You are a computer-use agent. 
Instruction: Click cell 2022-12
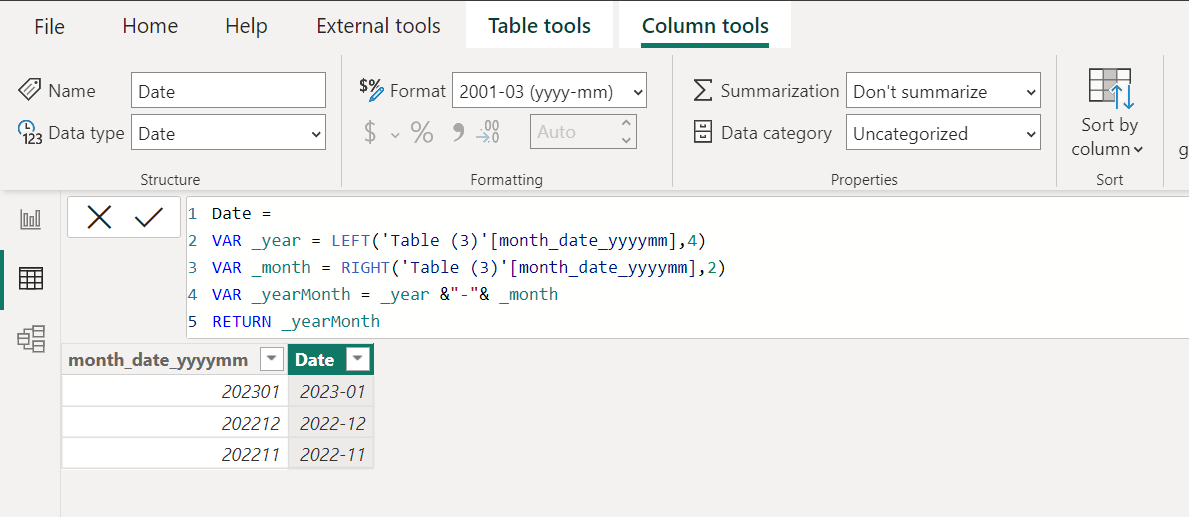click(331, 422)
